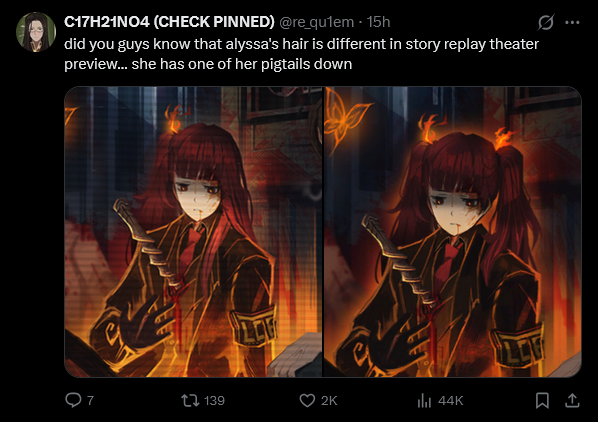Click the reply count 7
Screen dimensions: 598x422
(x=90, y=400)
